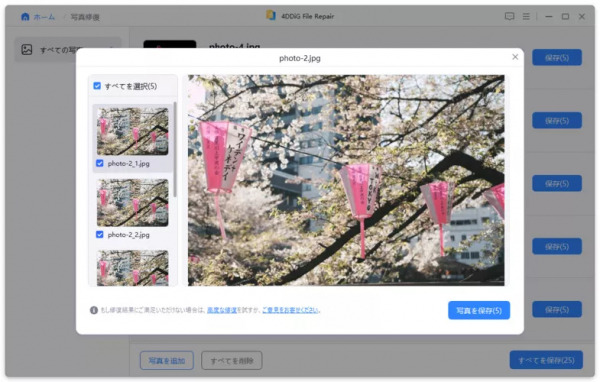Open the feedback chat icon in title bar
This screenshot has height=382, width=600.
tap(509, 16)
